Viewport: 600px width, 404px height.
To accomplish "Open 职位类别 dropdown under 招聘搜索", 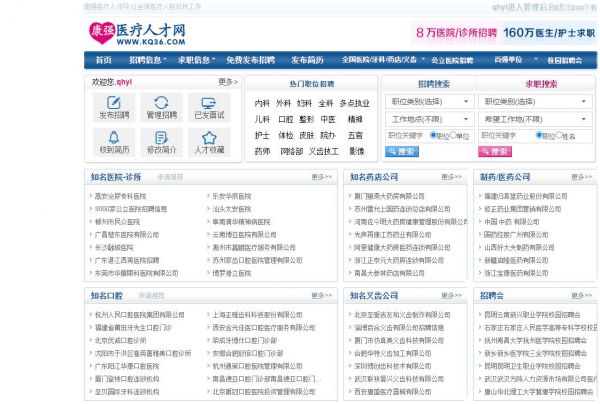I will [429, 102].
